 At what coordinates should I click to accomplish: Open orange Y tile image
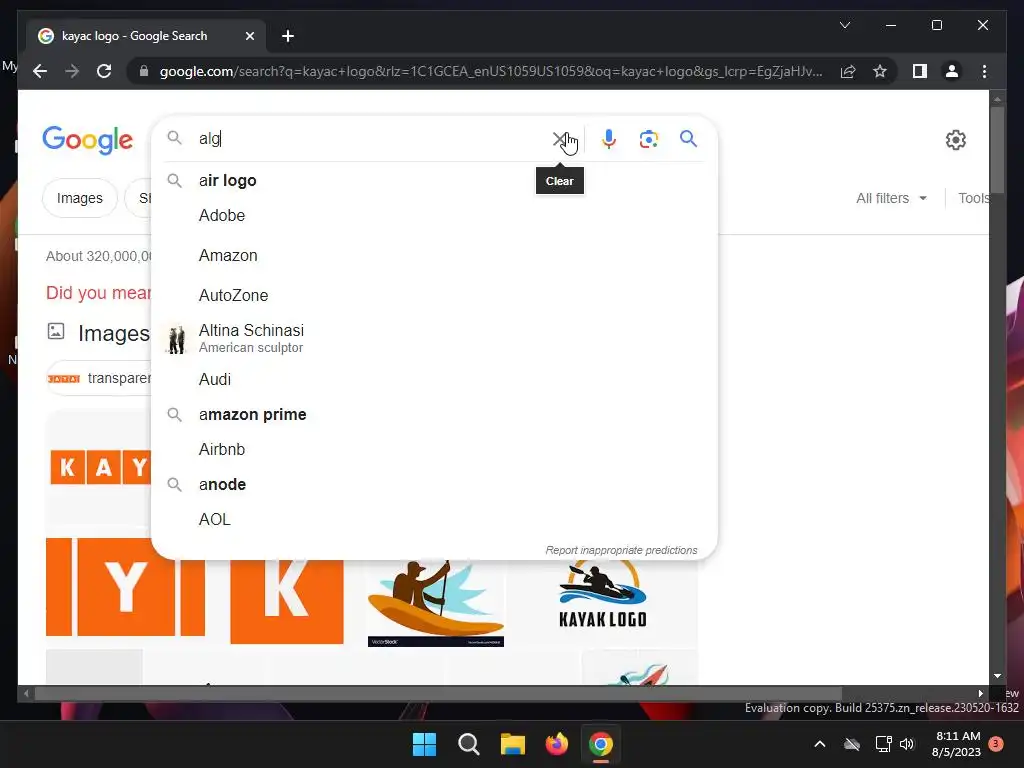(x=125, y=586)
